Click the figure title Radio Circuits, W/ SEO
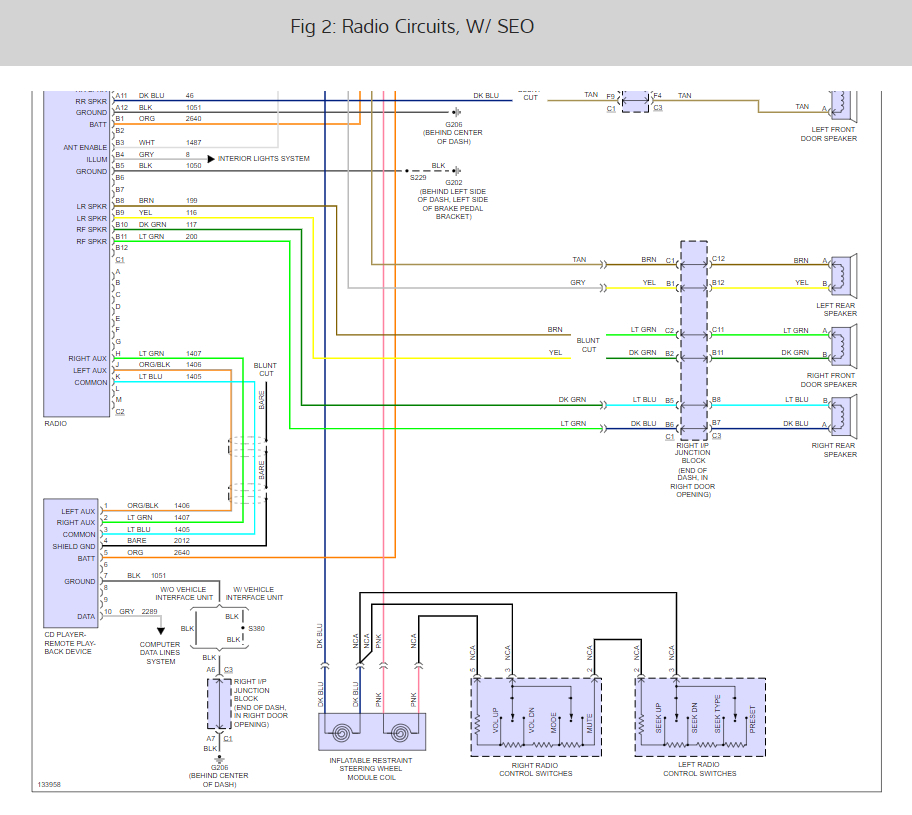Viewport: 912px width, 815px height. click(412, 26)
